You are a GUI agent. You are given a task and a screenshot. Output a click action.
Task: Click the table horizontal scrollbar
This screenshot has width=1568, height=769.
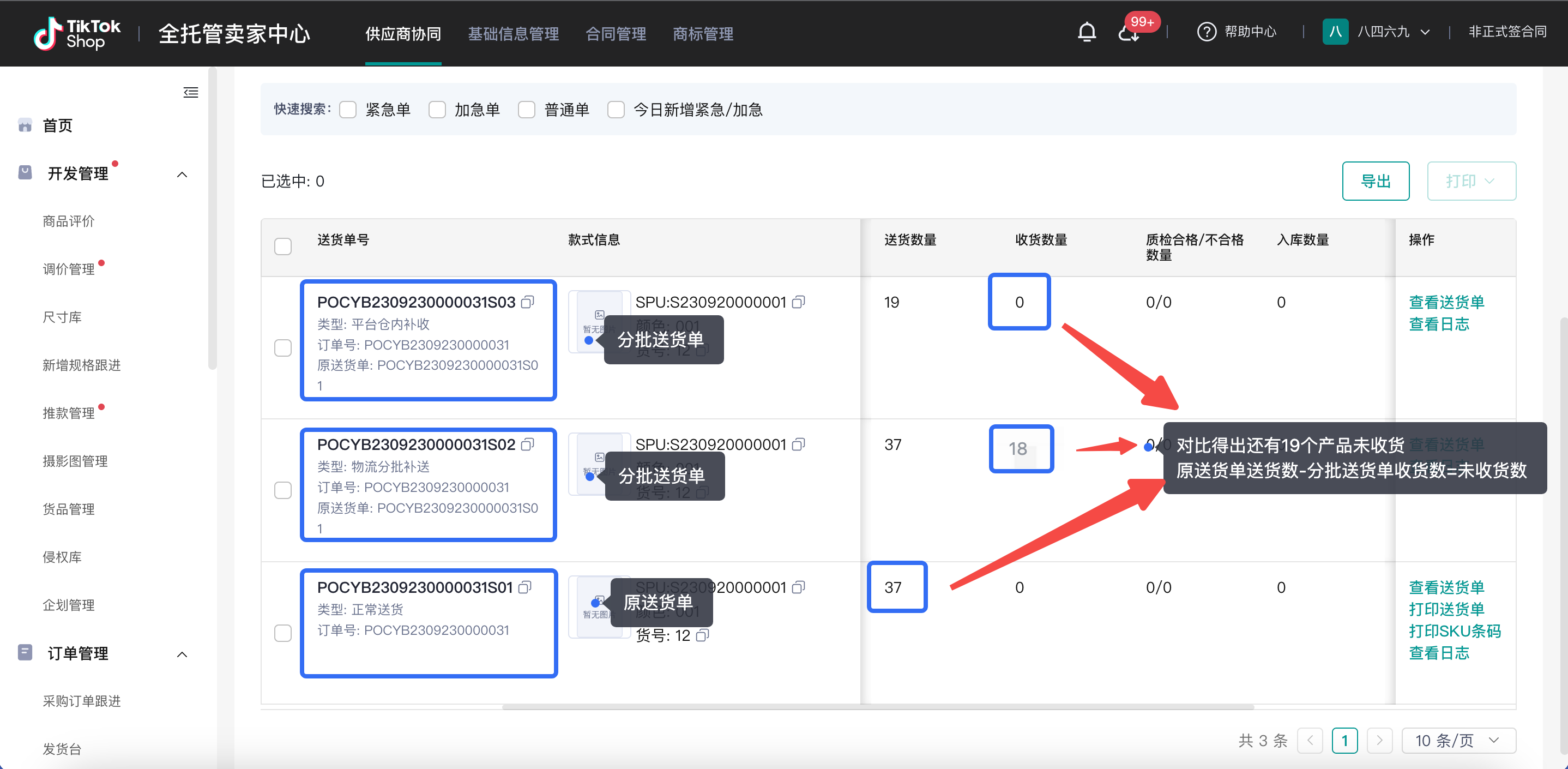(x=878, y=707)
